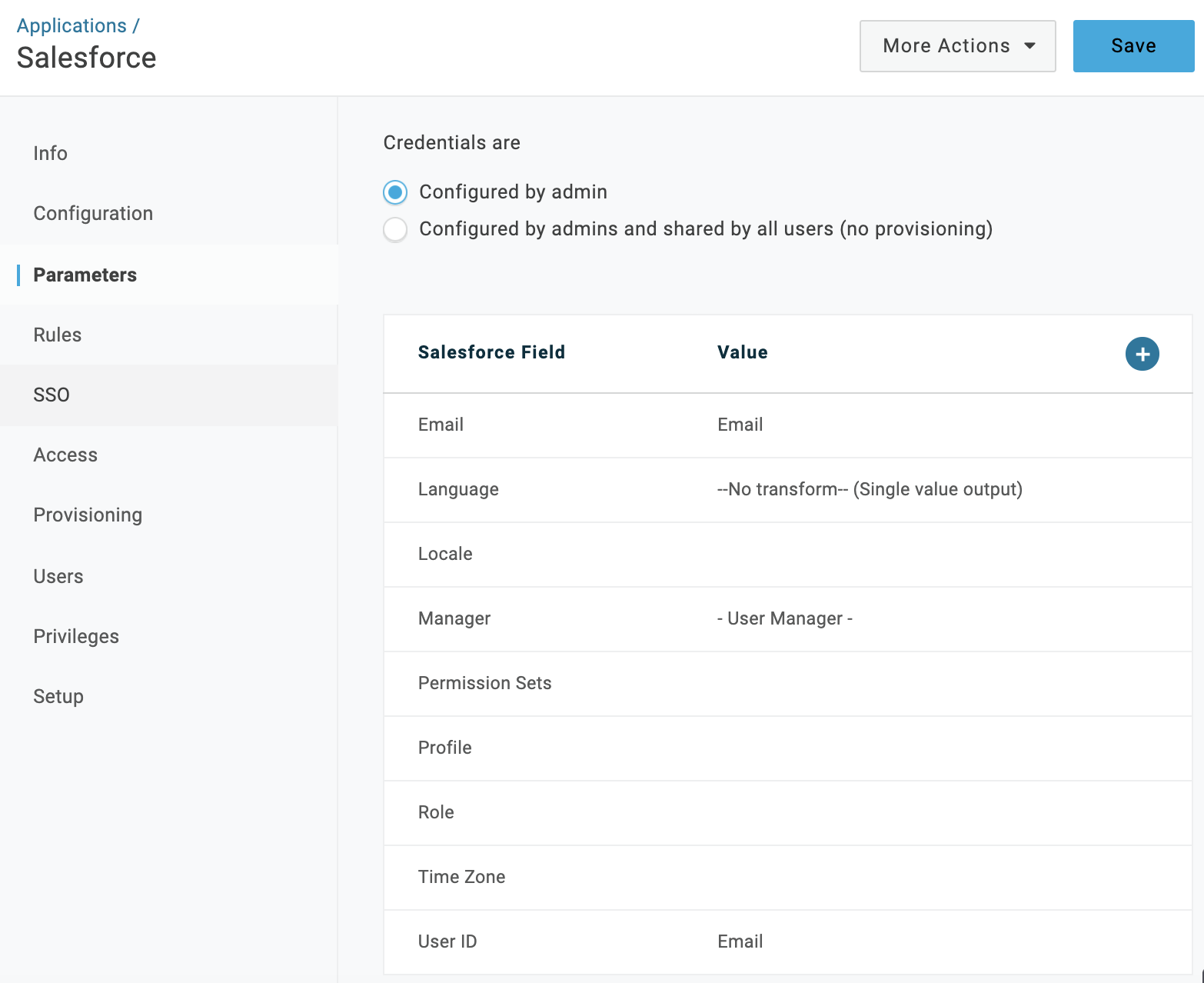Select the 'Configured by admin' radio button

[x=395, y=192]
